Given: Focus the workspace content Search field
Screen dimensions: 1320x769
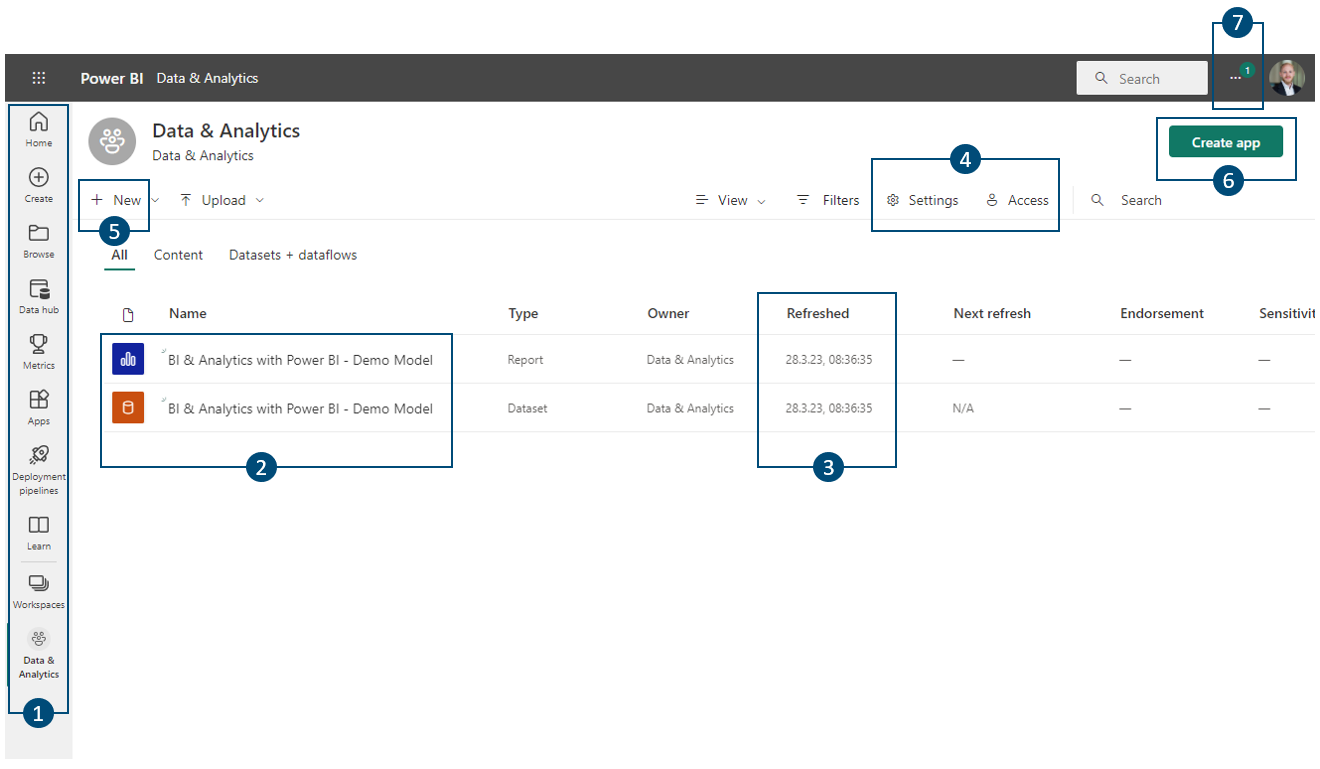Looking at the screenshot, I should pos(1141,200).
